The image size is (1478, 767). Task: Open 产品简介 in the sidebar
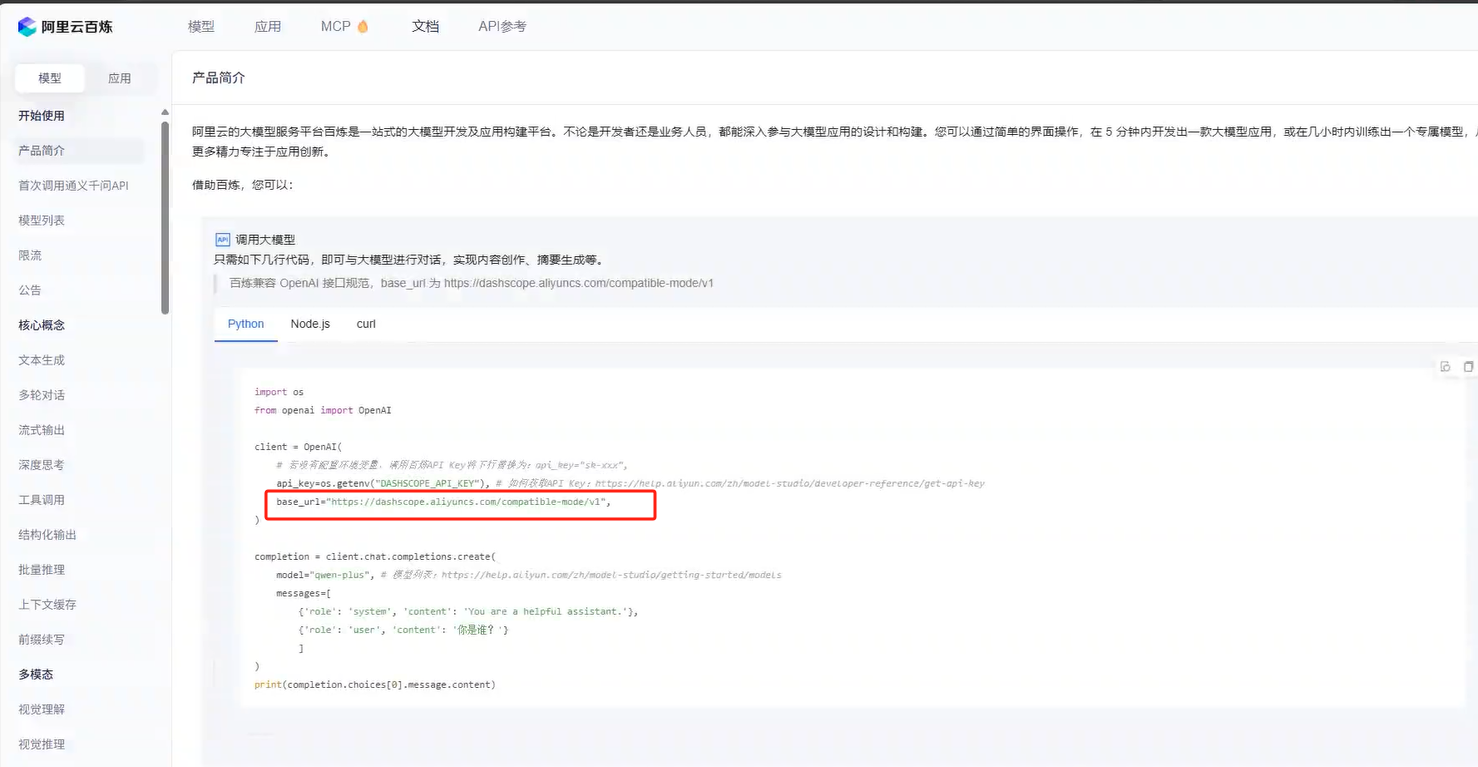79,150
